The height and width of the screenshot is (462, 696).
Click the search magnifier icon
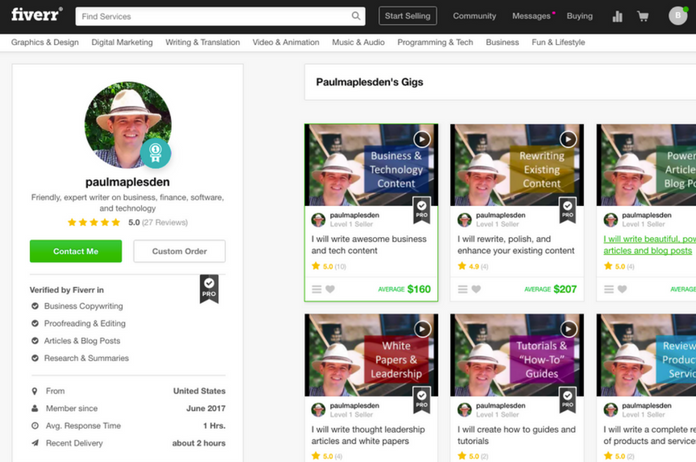tap(356, 16)
